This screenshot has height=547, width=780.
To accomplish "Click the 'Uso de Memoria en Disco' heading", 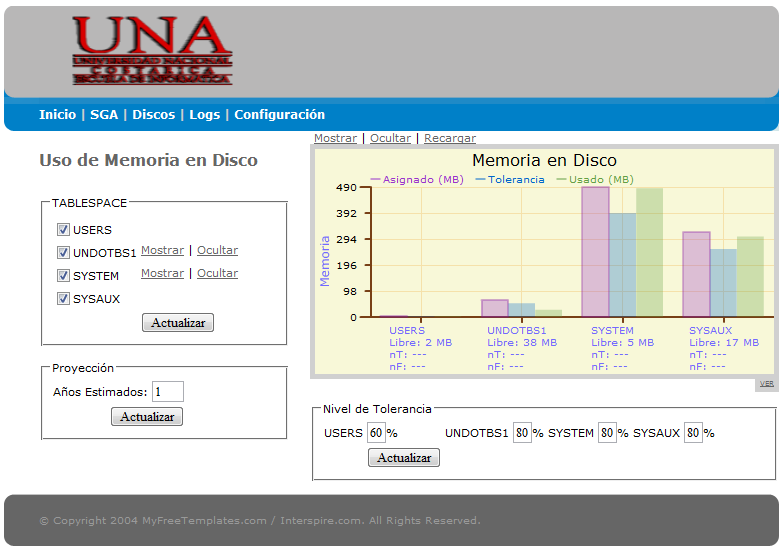I will pos(148,160).
